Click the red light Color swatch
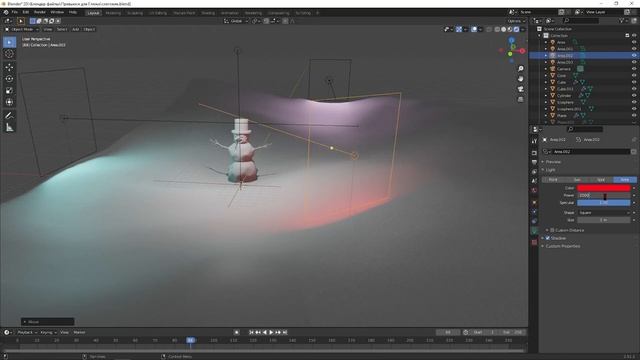Viewport: 640px width, 360px height. 604,188
